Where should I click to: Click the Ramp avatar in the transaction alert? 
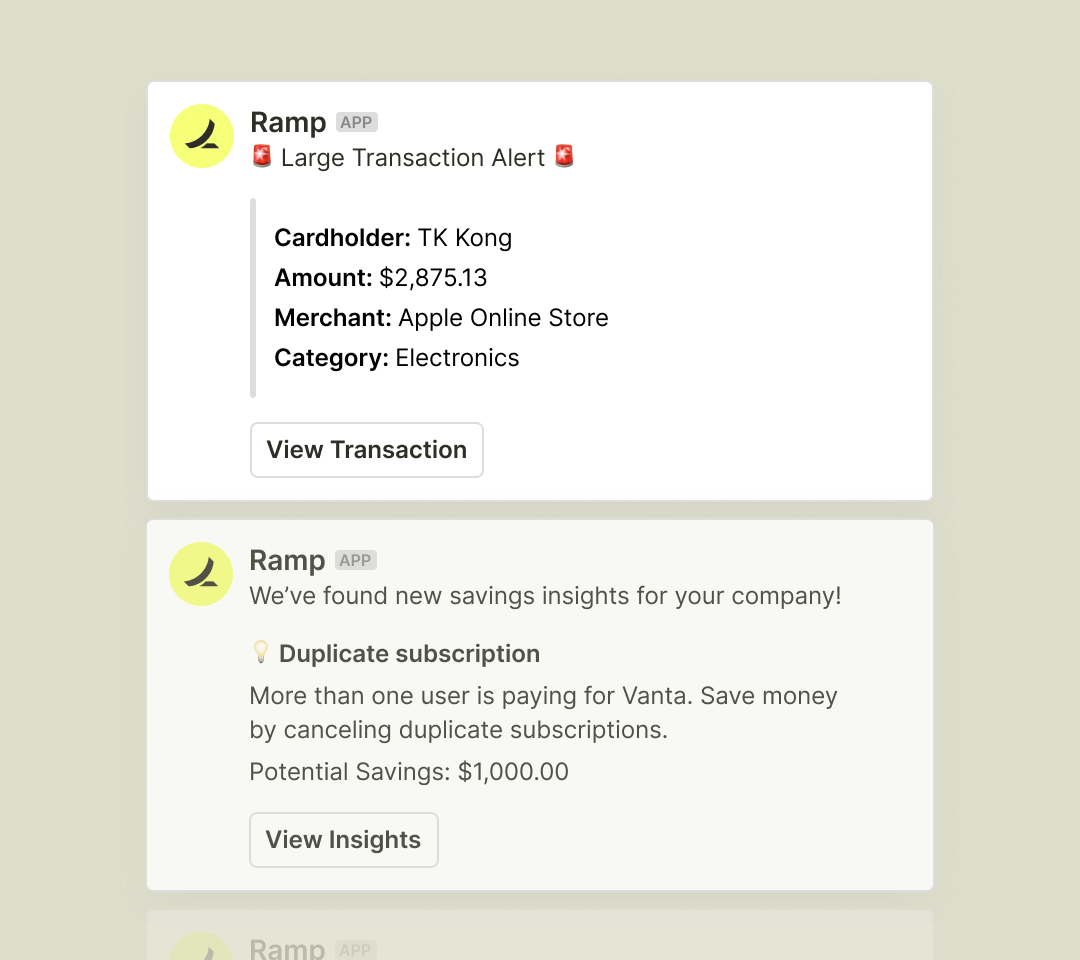coord(202,136)
